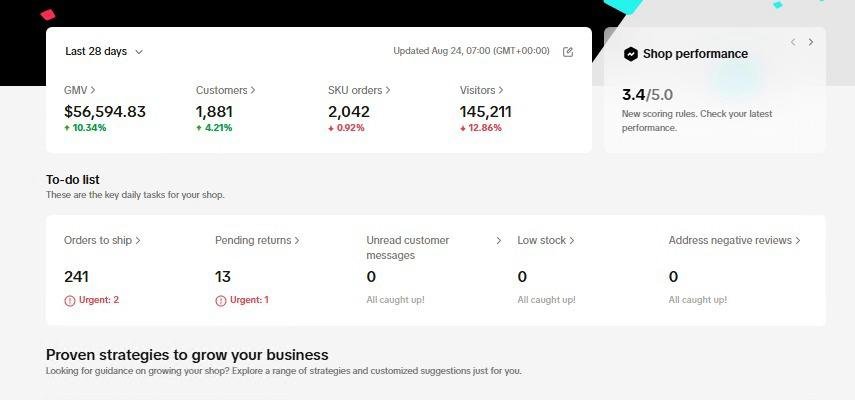This screenshot has width=855, height=400.
Task: Go to previous Shop performance card arrow
Action: (x=793, y=42)
